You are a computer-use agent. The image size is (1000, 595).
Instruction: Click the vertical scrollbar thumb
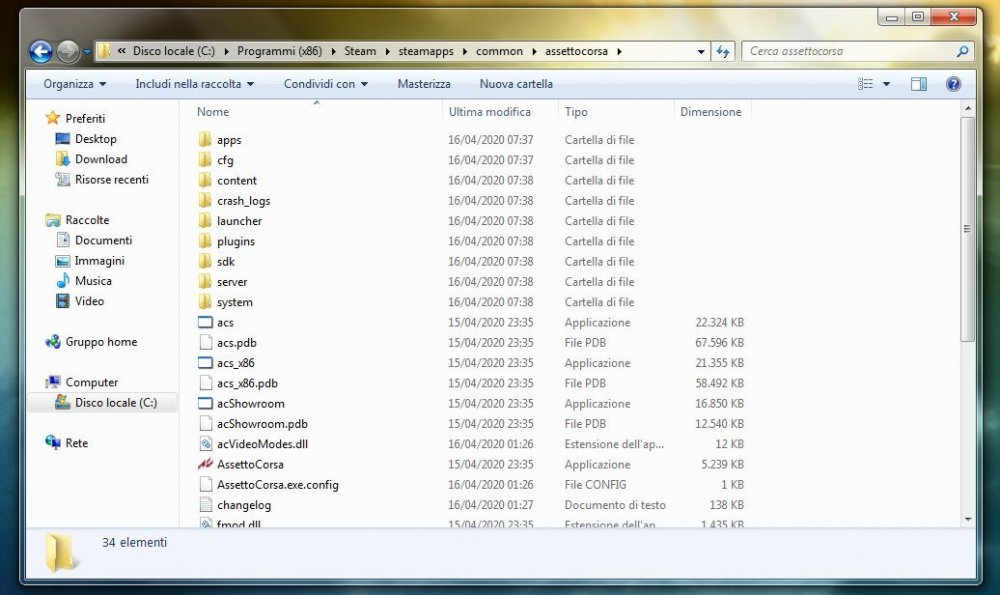coord(967,229)
